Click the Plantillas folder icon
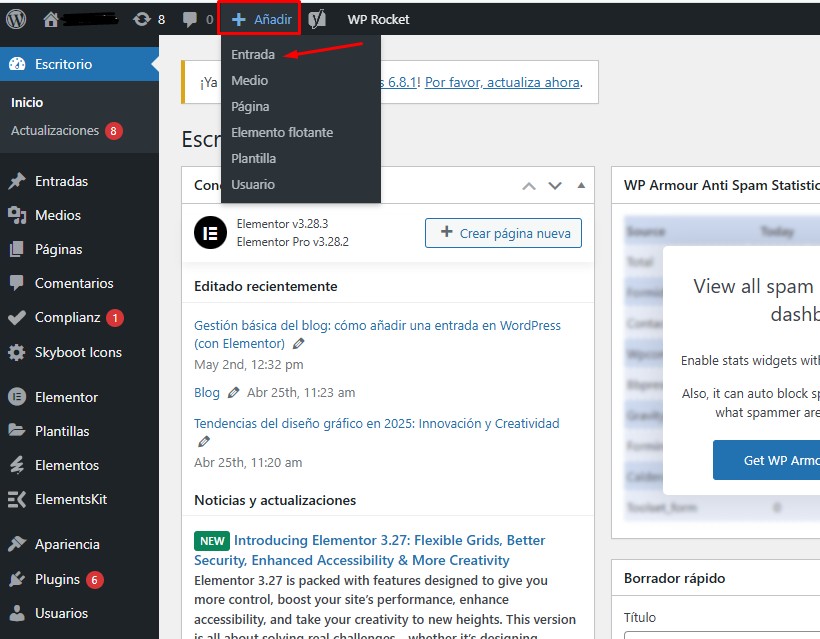 [17, 430]
